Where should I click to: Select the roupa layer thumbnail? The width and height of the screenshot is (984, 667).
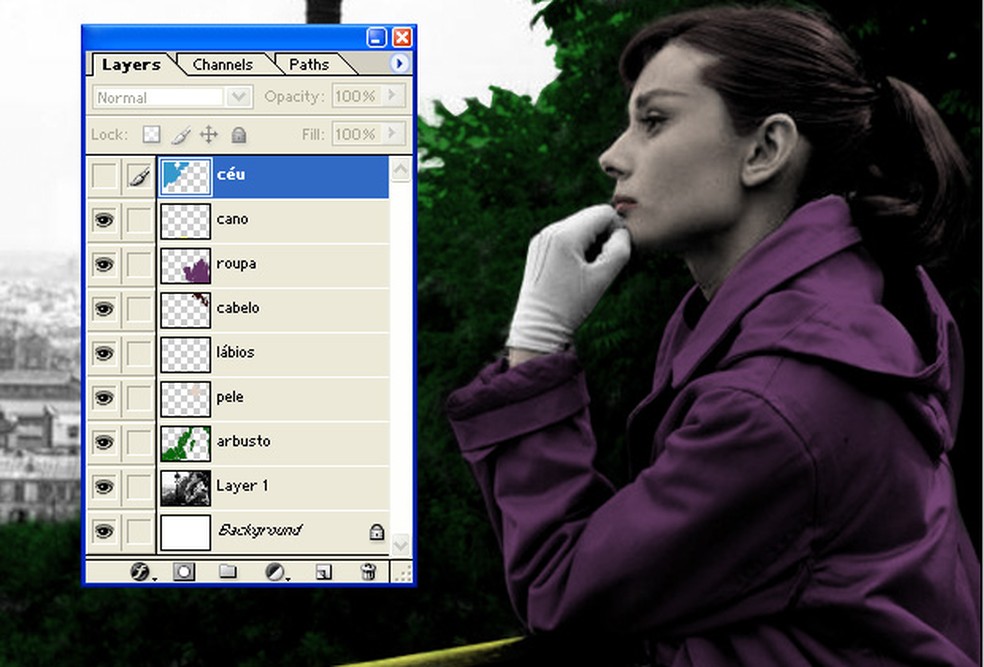(x=185, y=265)
